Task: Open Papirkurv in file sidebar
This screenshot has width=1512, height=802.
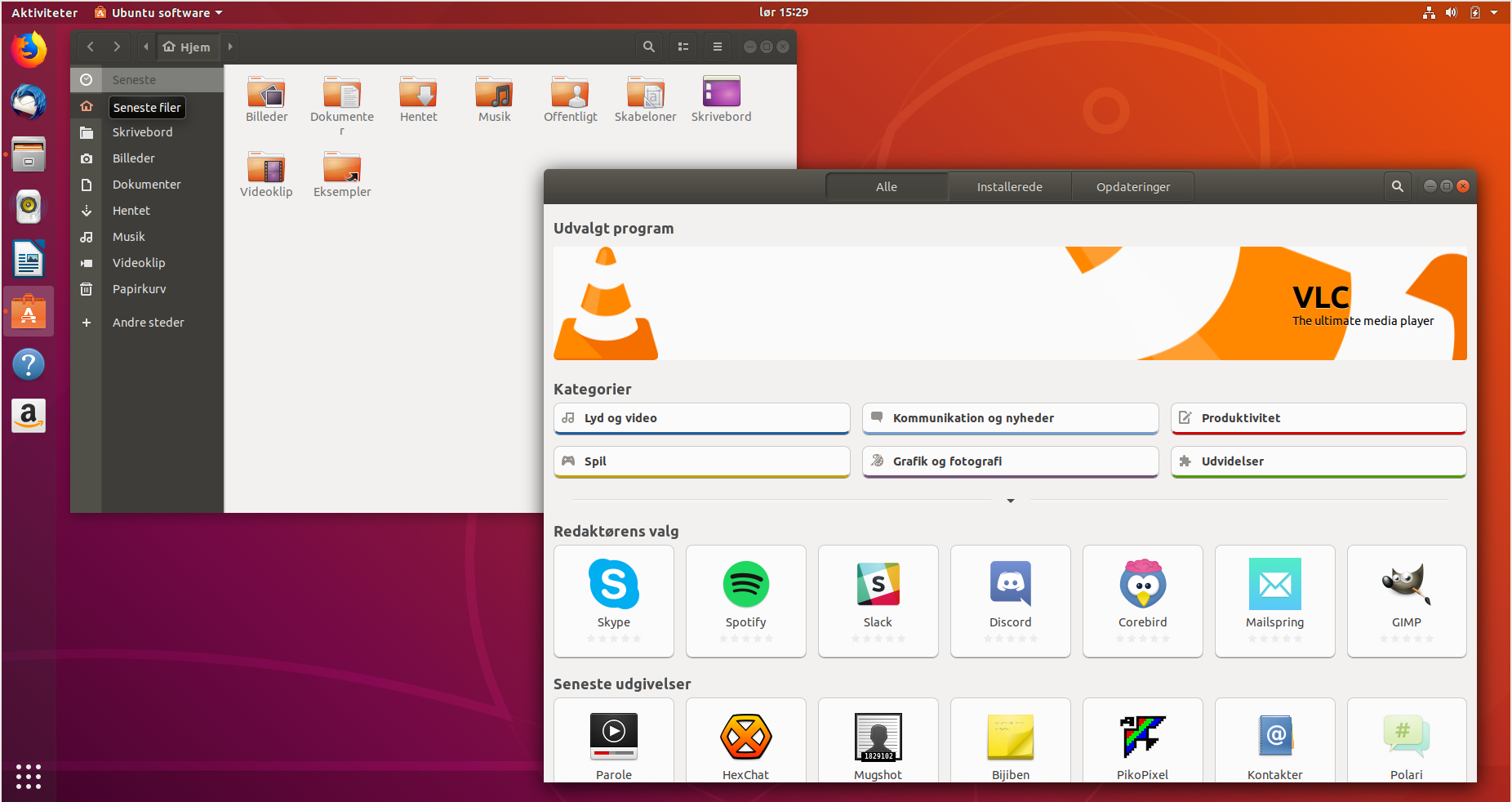Action: (147, 289)
